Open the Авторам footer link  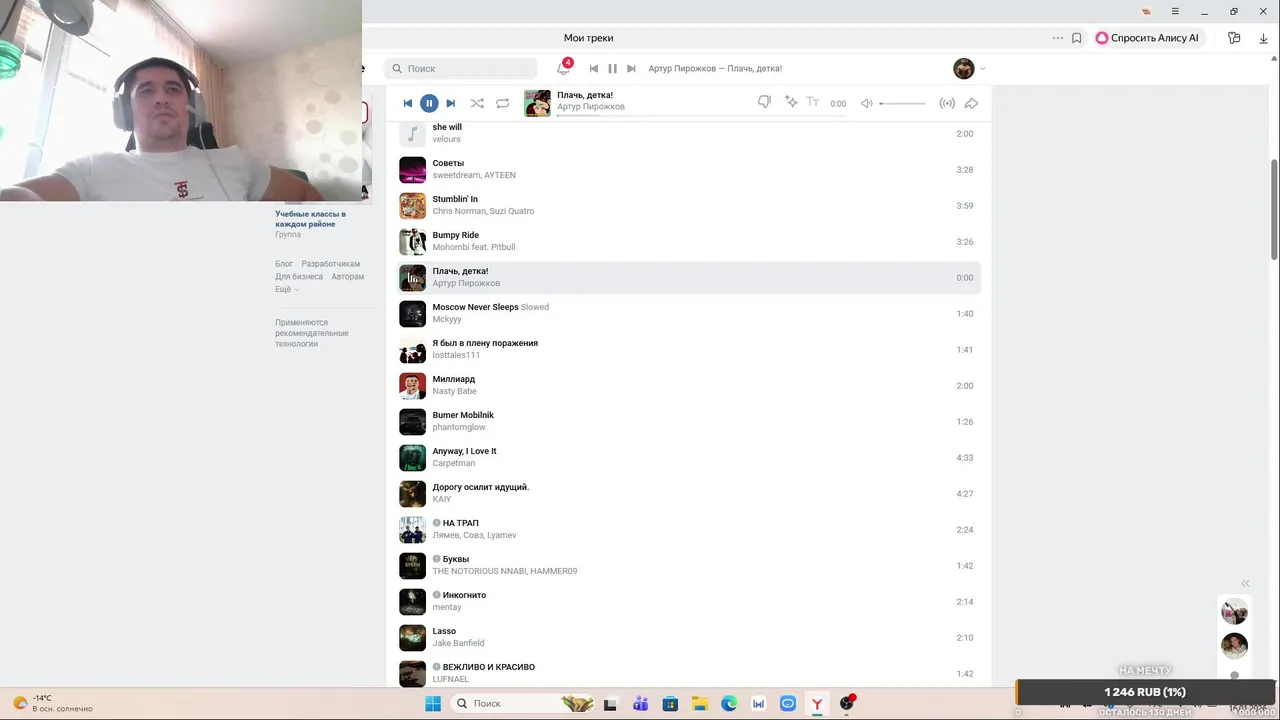tap(348, 276)
